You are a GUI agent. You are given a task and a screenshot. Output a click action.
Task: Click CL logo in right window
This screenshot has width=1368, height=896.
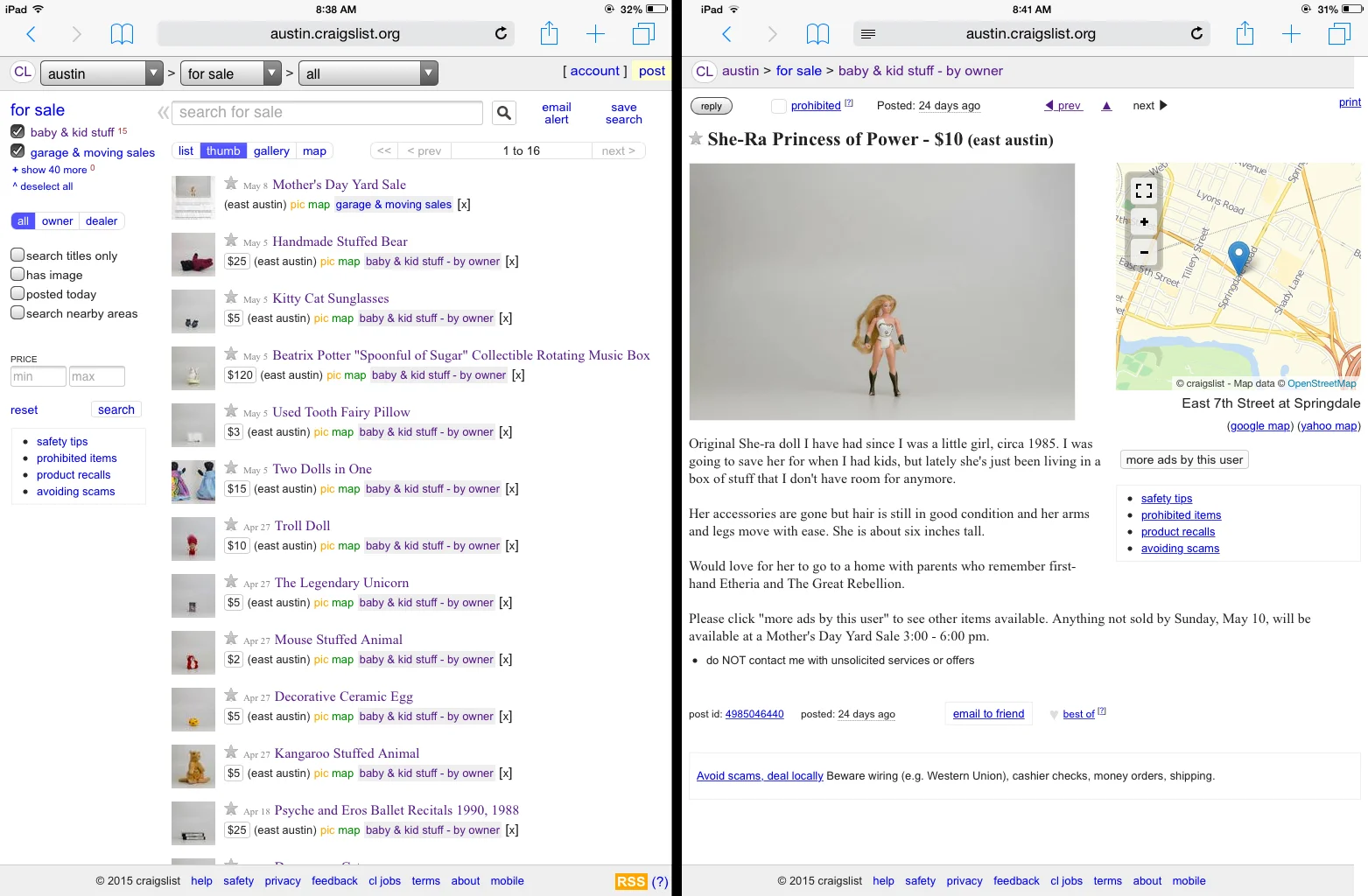pyautogui.click(x=705, y=72)
